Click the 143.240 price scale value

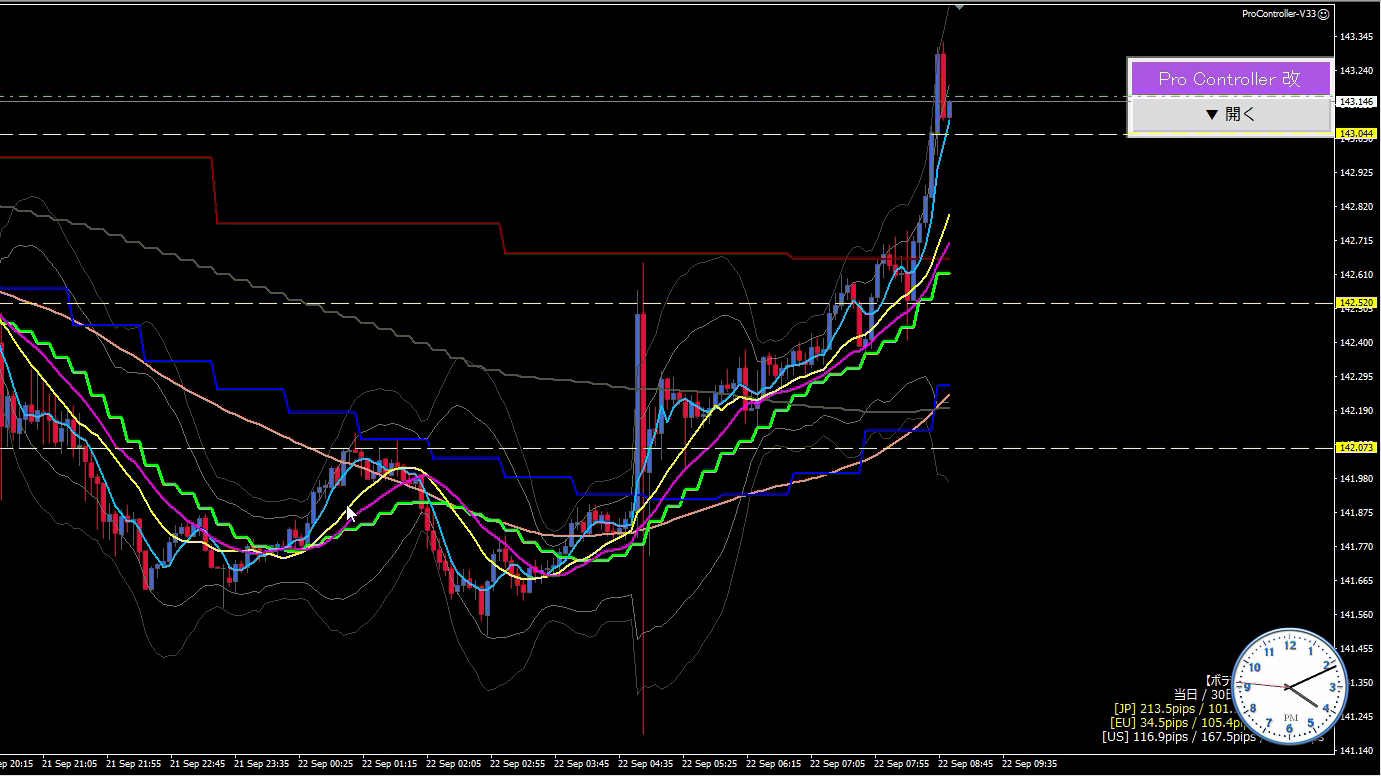(x=1356, y=71)
